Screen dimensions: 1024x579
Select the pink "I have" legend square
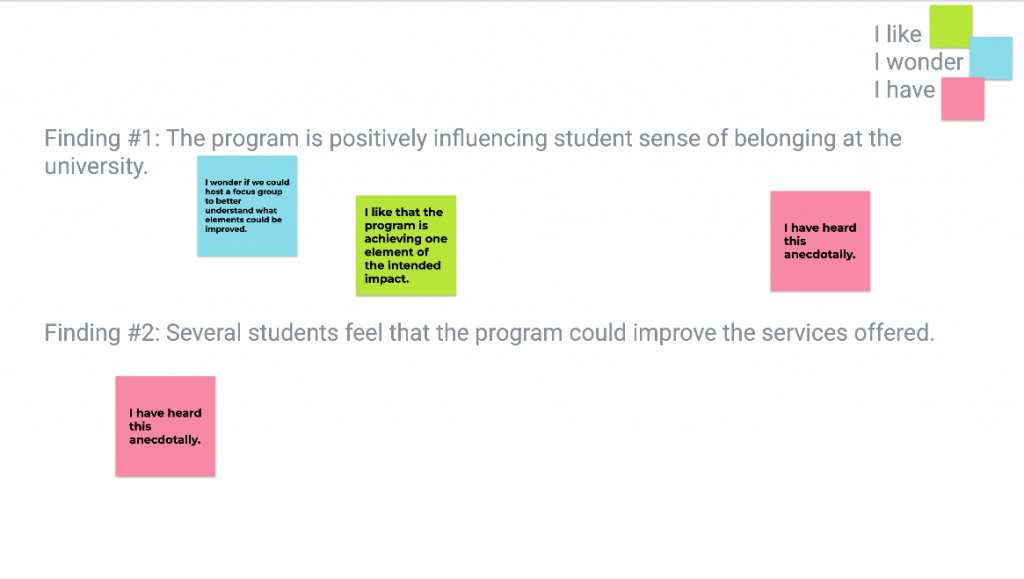pos(963,99)
